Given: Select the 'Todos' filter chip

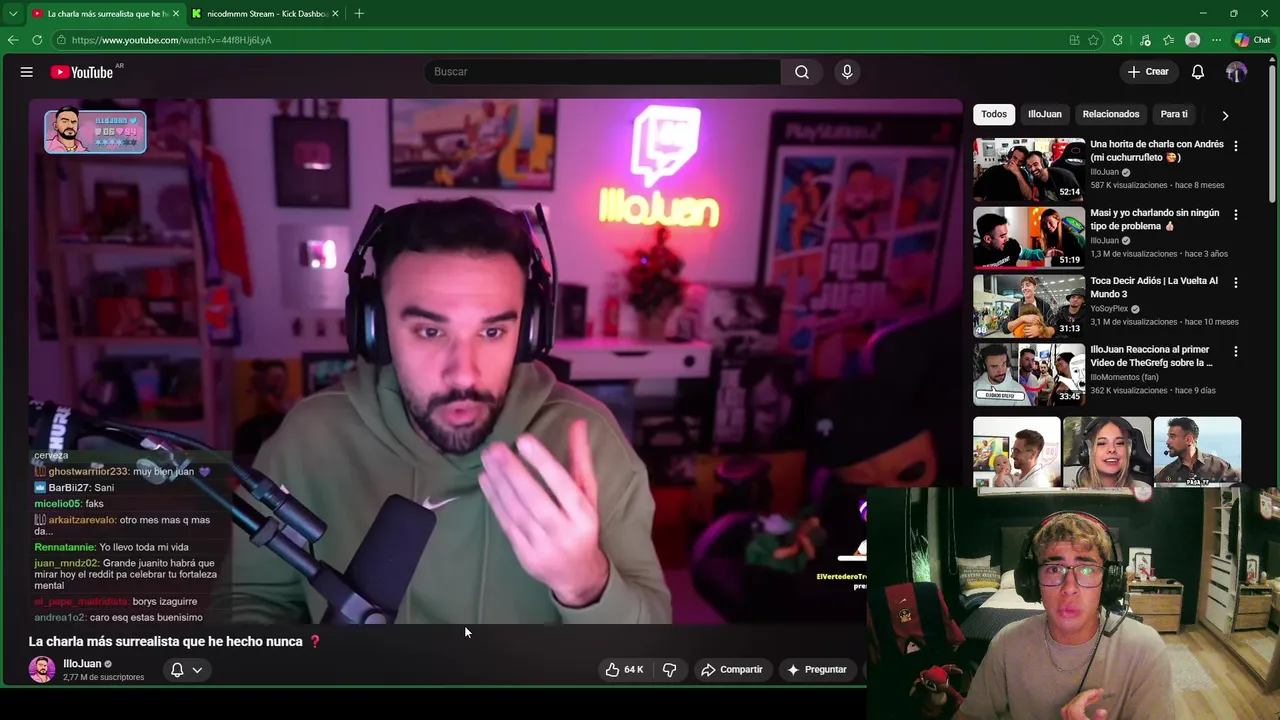Looking at the screenshot, I should 994,114.
